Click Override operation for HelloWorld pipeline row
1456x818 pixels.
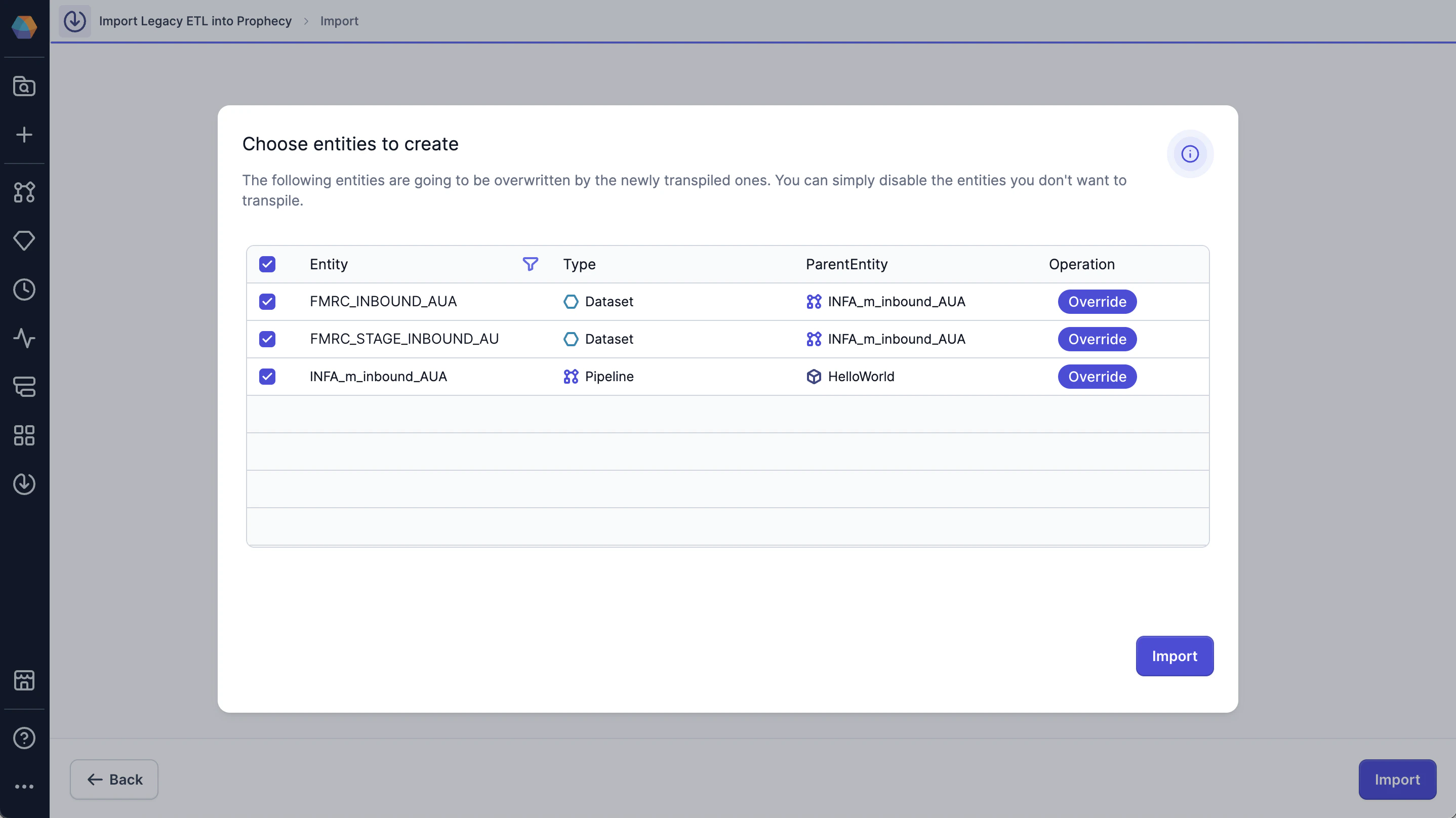pyautogui.click(x=1097, y=377)
